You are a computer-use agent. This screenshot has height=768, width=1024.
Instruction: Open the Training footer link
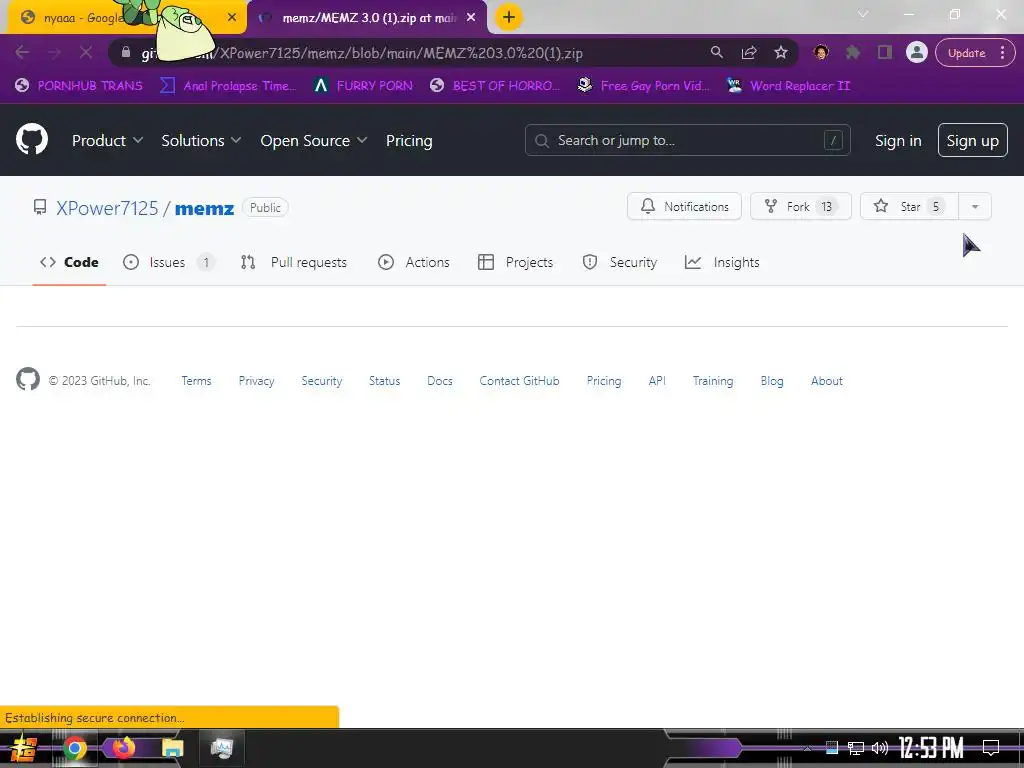point(712,381)
